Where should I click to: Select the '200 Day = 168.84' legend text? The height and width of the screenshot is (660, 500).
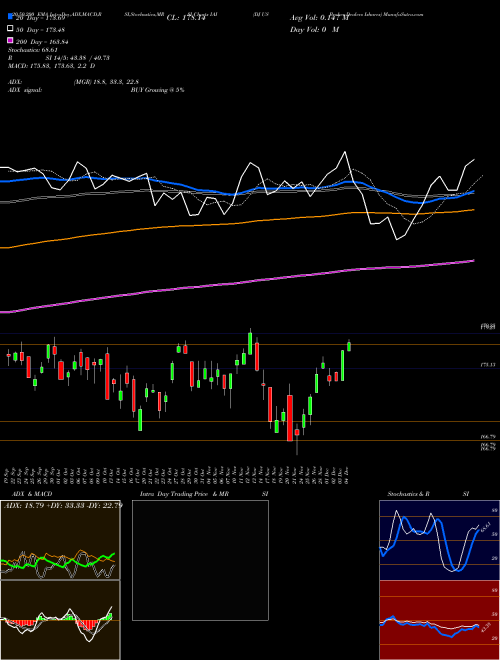(43, 42)
